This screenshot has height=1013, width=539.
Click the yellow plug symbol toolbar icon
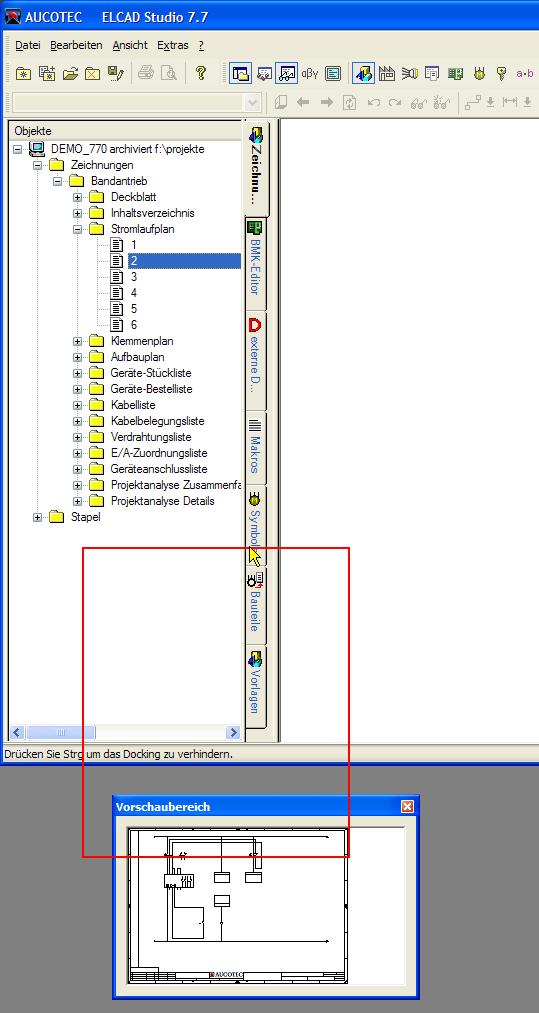[479, 74]
